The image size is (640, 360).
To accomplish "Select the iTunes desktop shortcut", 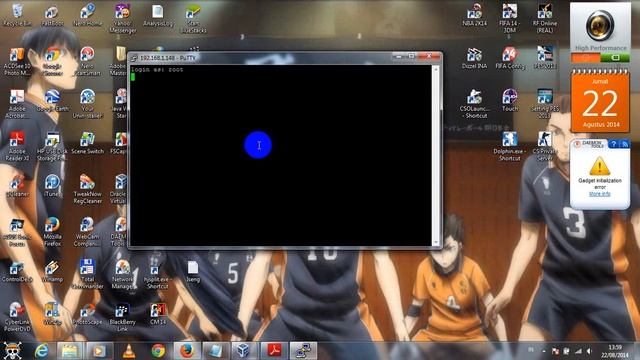I will (x=52, y=186).
